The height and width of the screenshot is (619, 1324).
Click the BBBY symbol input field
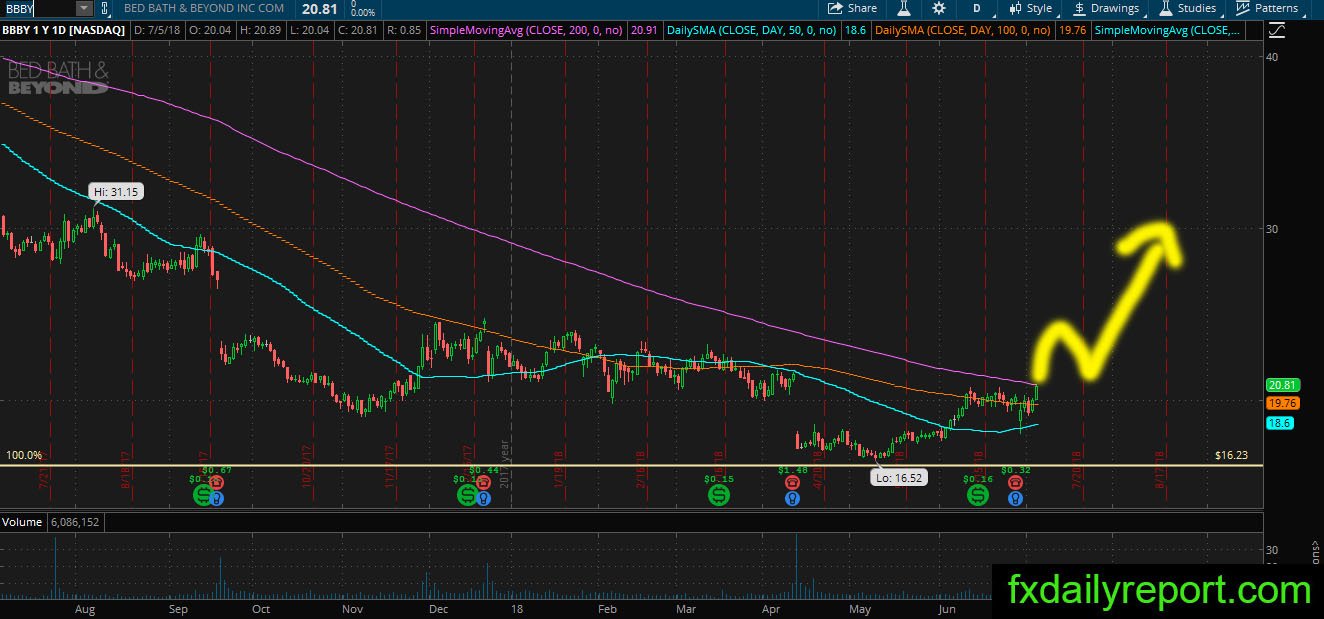coord(37,8)
